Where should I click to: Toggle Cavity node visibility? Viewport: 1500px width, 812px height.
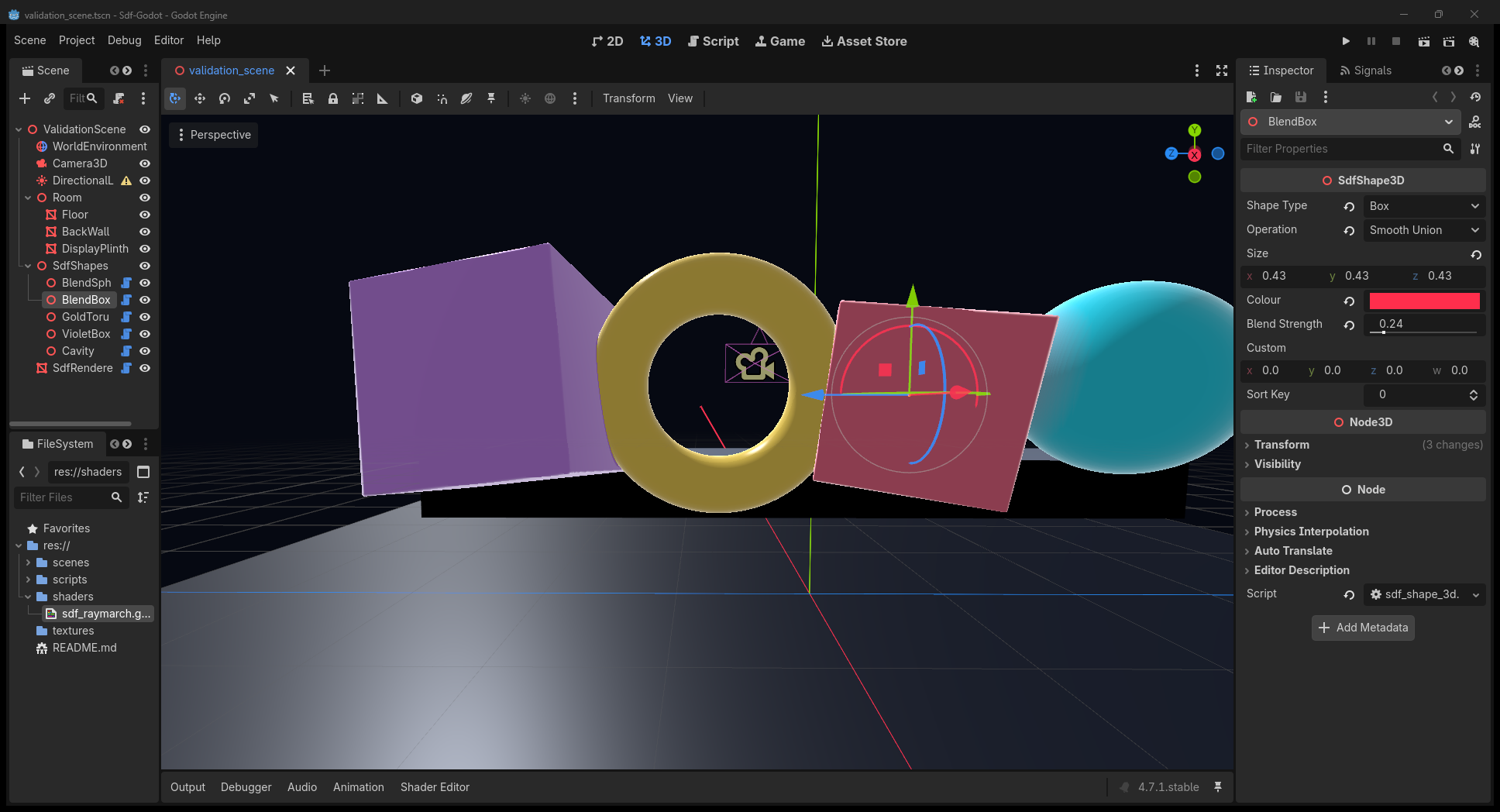145,351
